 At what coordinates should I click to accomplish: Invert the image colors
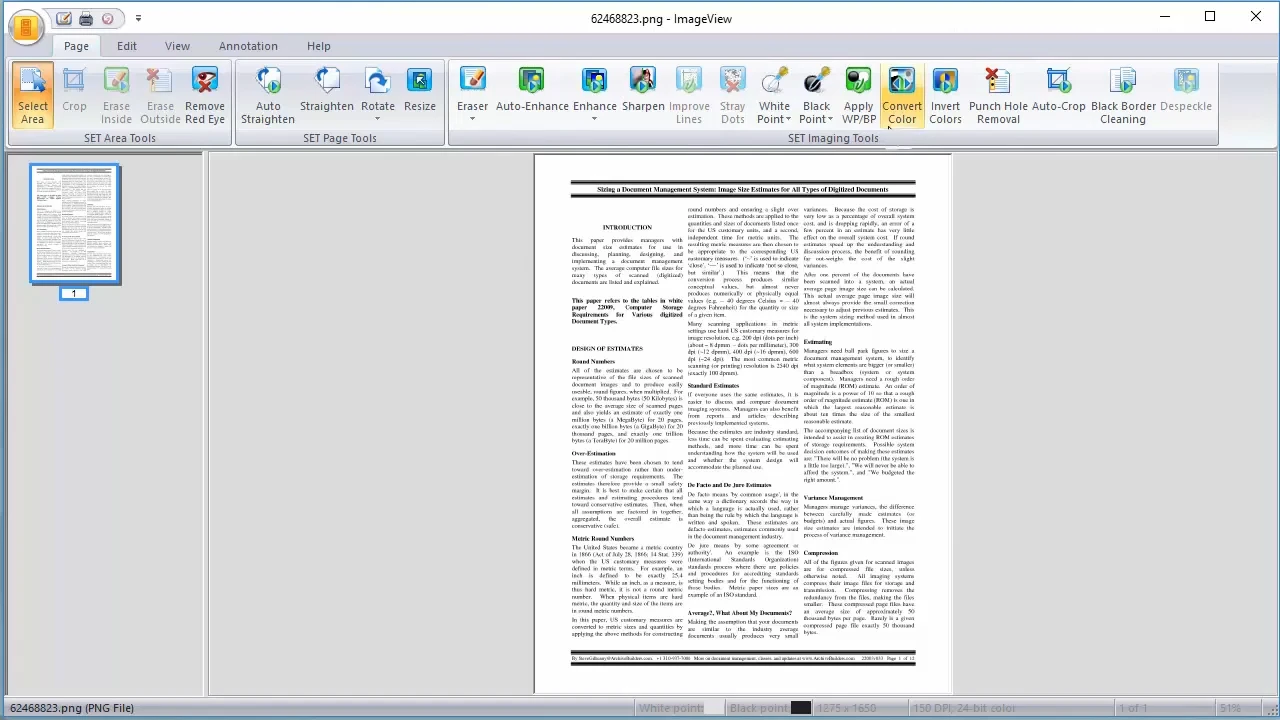(x=945, y=97)
